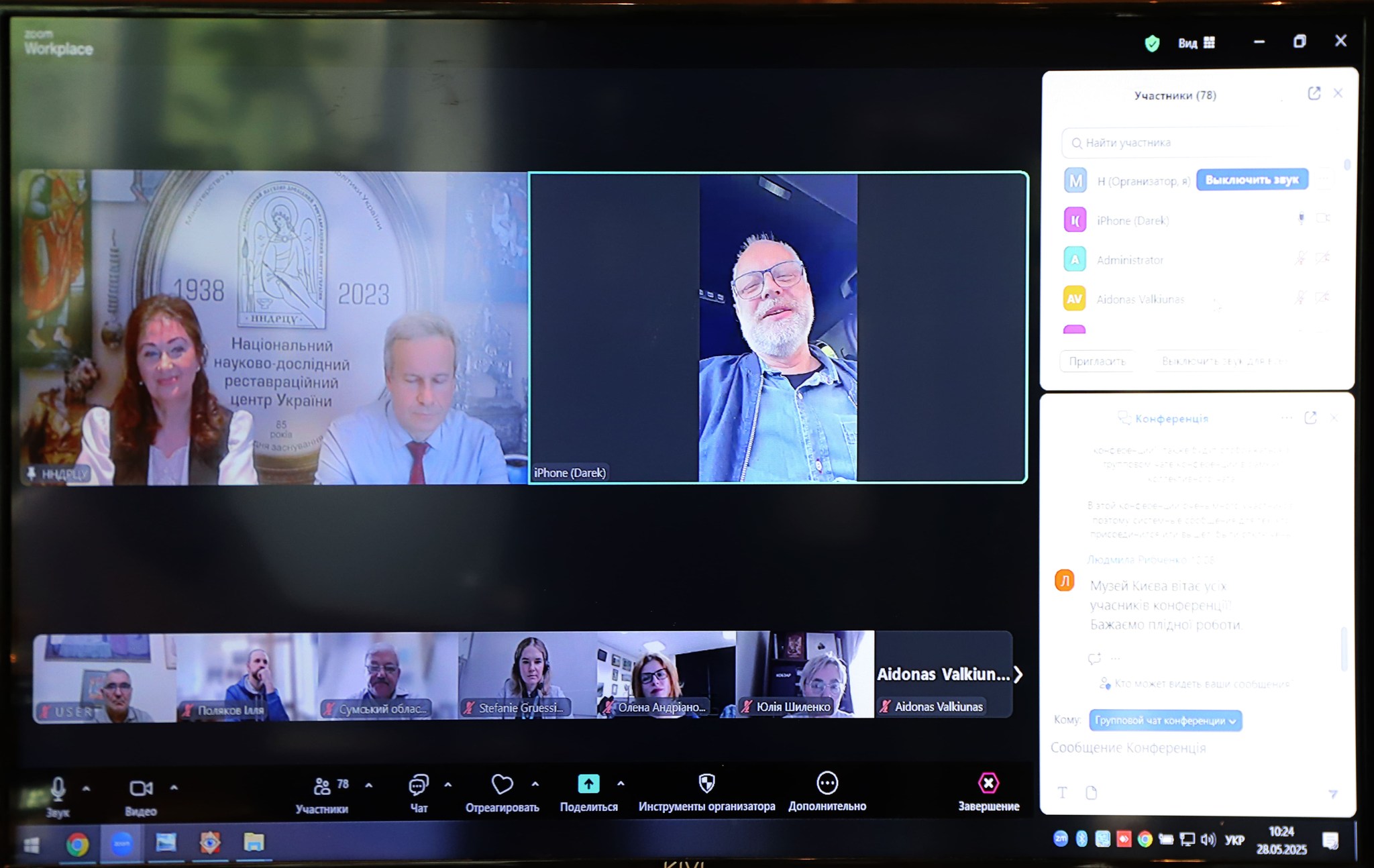The height and width of the screenshot is (868, 1374).
Task: Open the notification center tray icon
Action: [x=1330, y=840]
